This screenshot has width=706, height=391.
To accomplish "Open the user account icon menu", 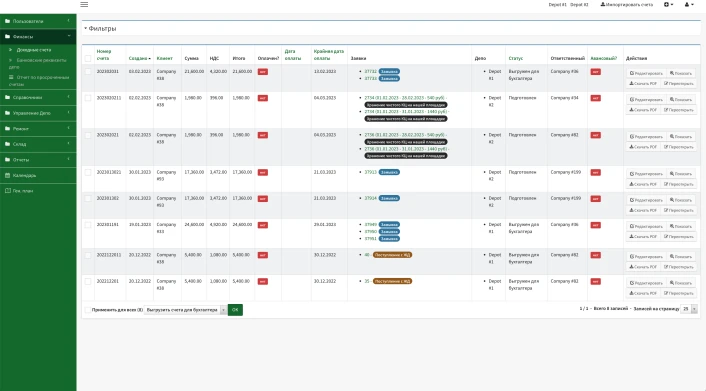I will (x=689, y=5).
